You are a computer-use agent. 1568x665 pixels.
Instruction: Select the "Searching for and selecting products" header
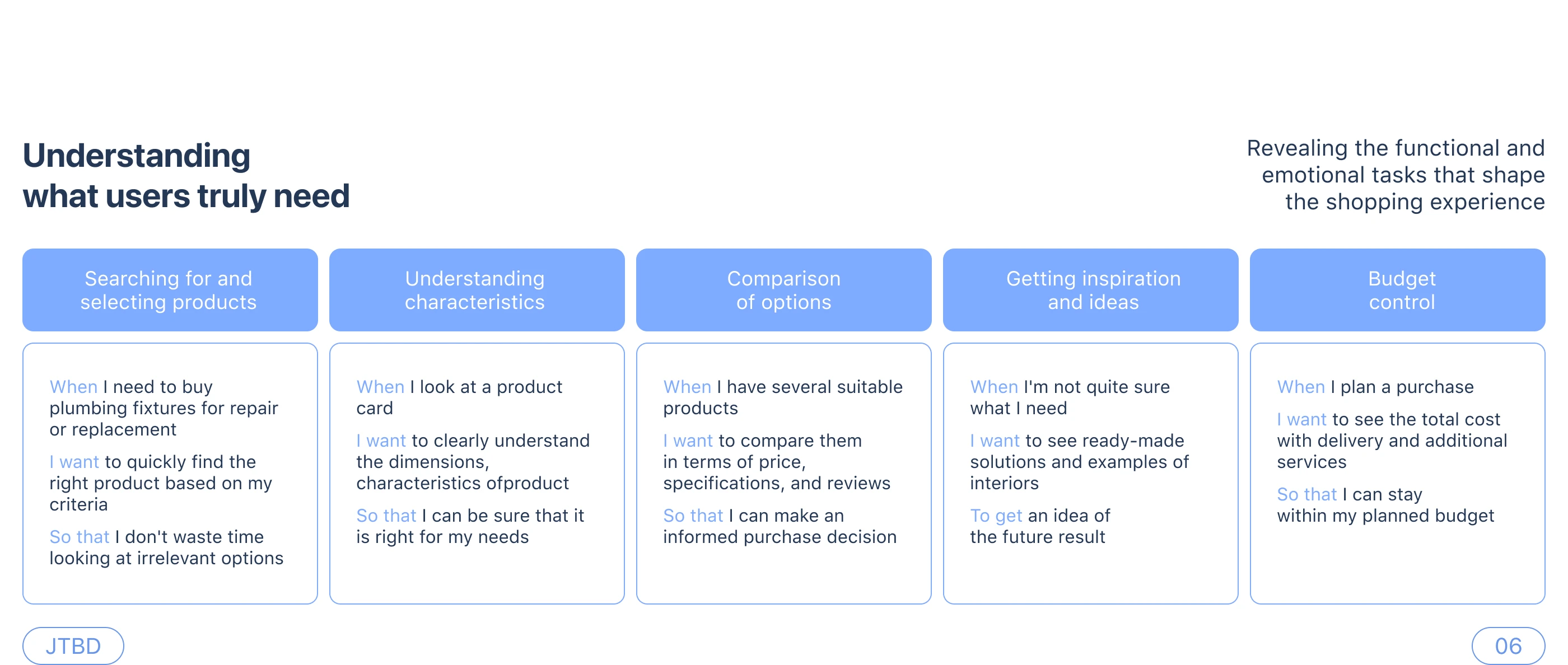[170, 289]
